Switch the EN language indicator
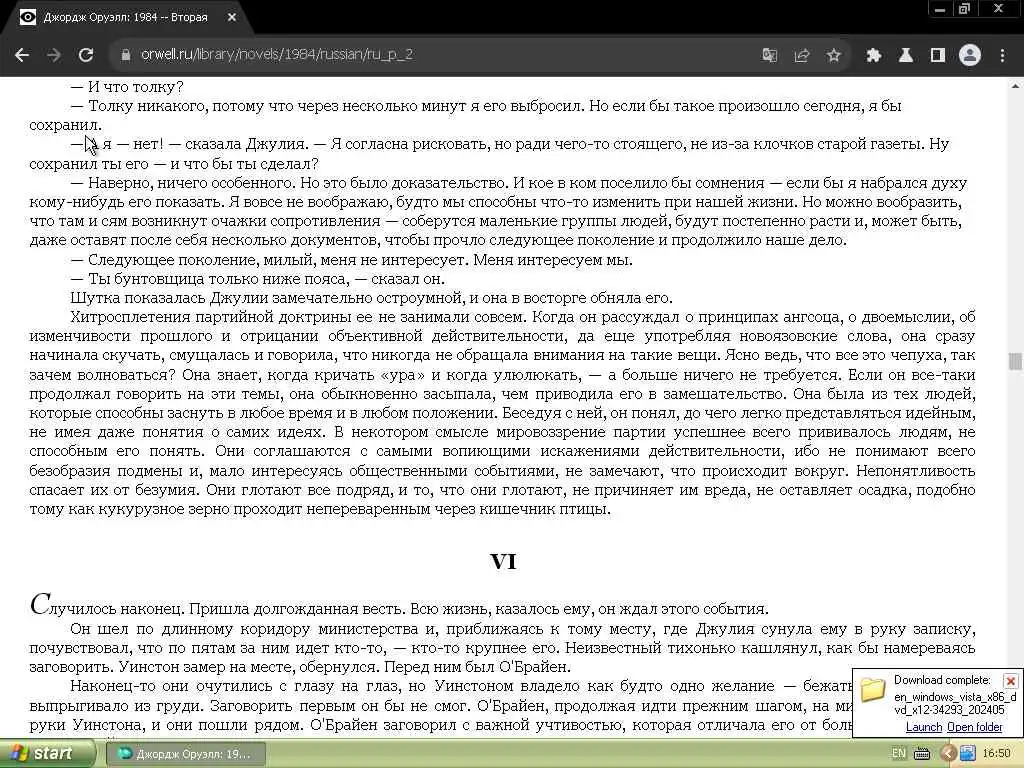Image resolution: width=1024 pixels, height=768 pixels. click(x=899, y=754)
